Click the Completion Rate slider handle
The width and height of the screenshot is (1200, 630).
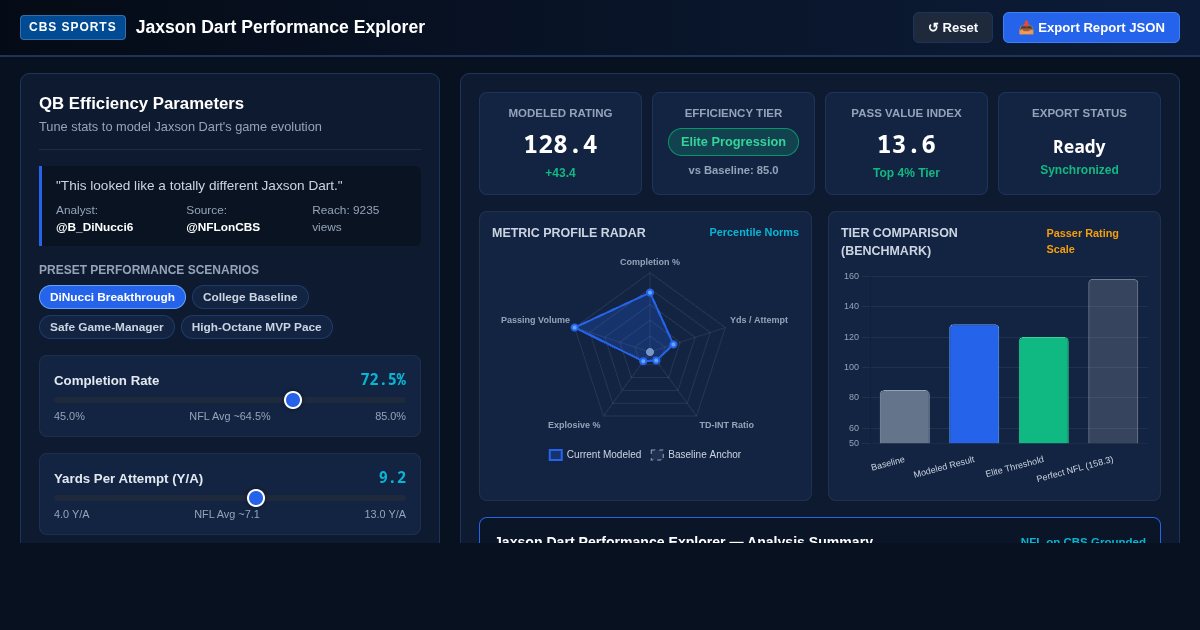click(x=293, y=400)
